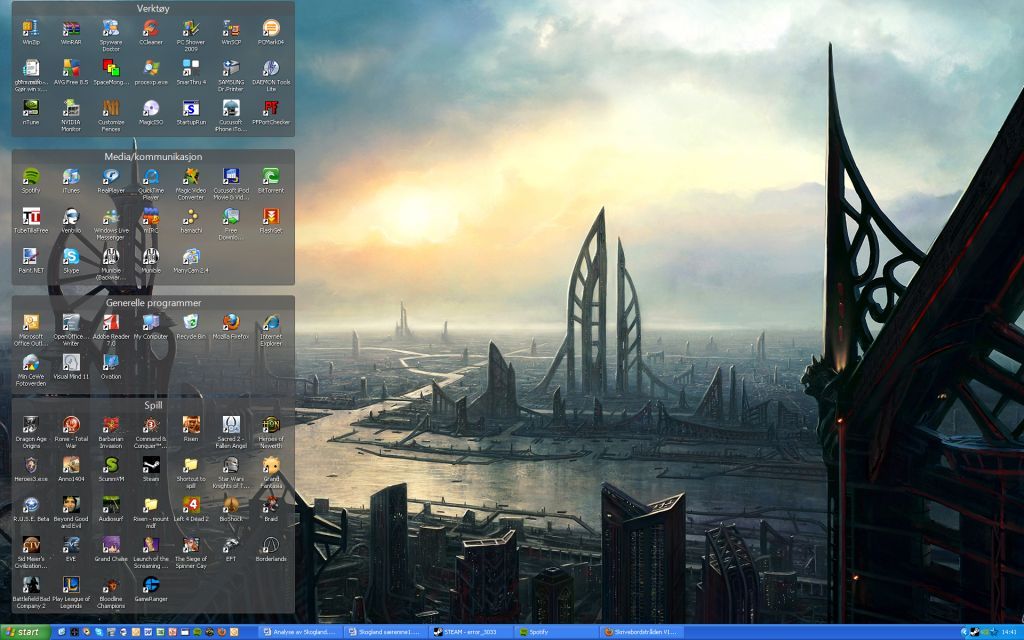Click the 14:41 system tray clock
Screen dimensions: 1024x640
coord(1008,632)
